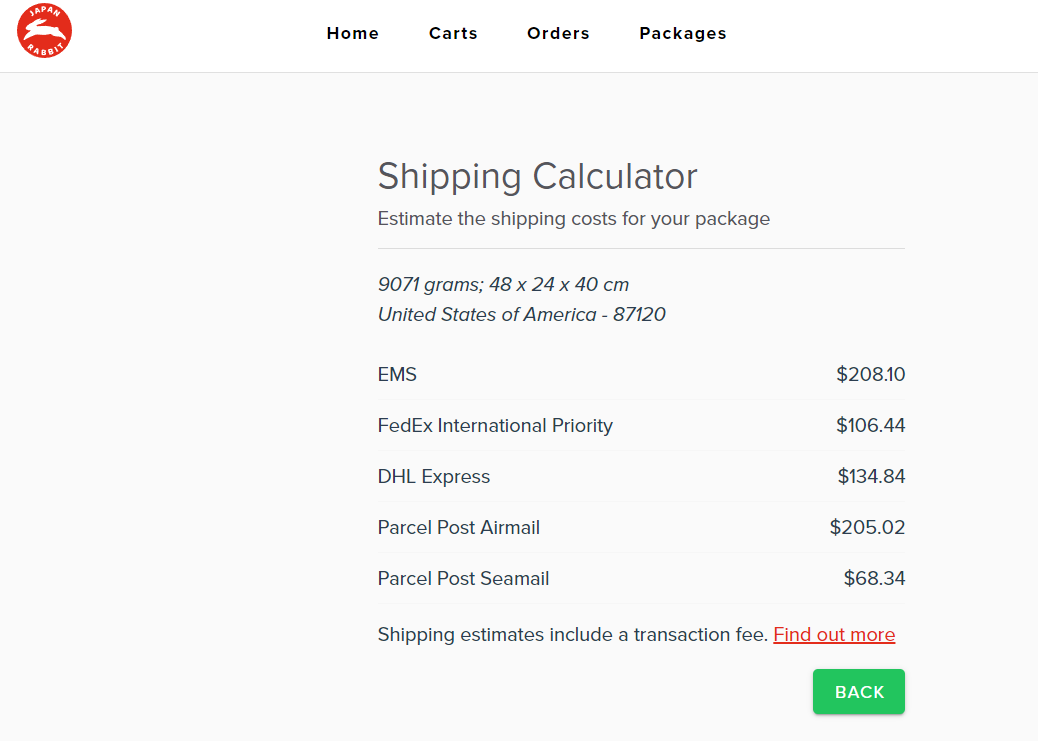
Task: Follow the 'Find out more' link
Action: 834,635
